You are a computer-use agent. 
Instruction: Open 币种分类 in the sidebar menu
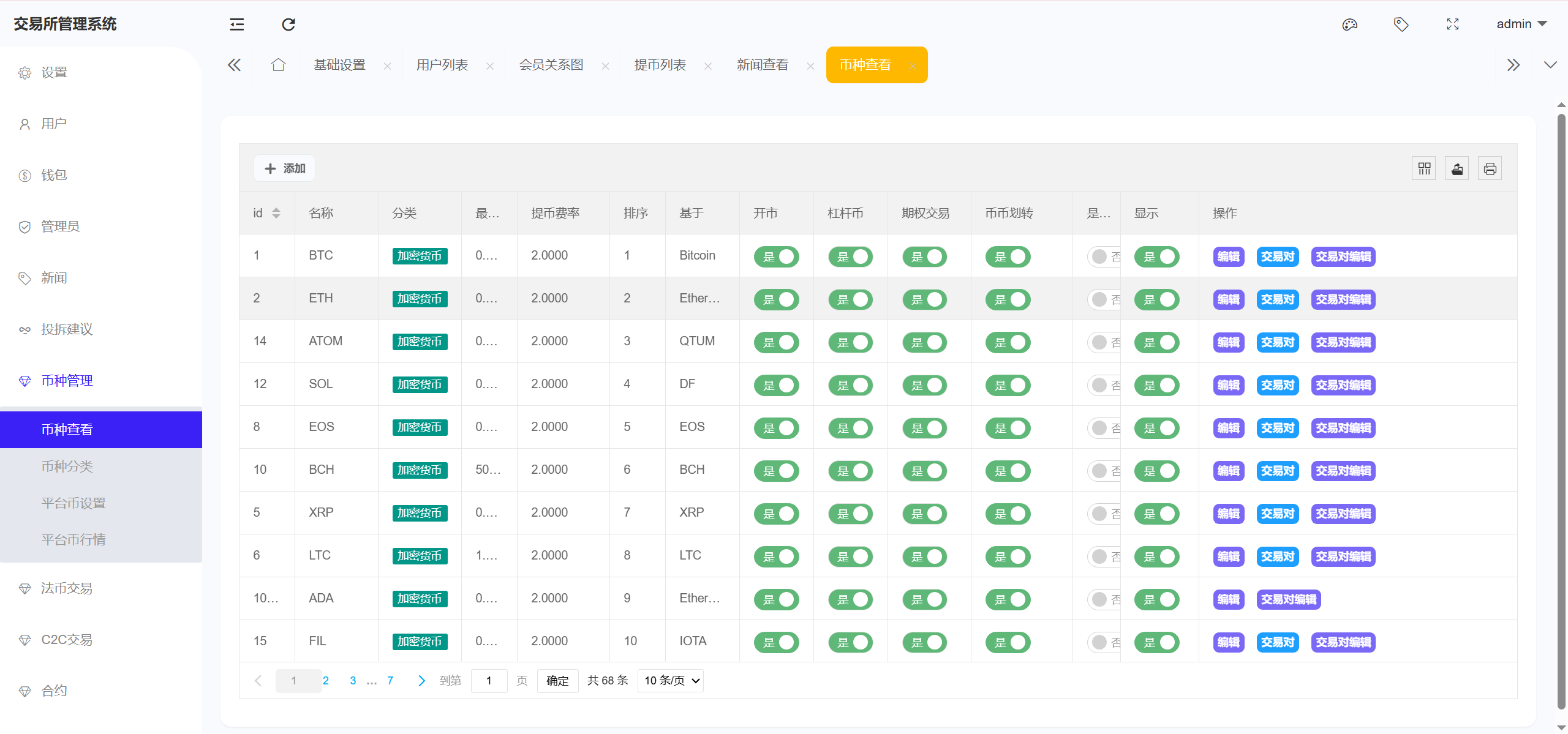pos(66,466)
